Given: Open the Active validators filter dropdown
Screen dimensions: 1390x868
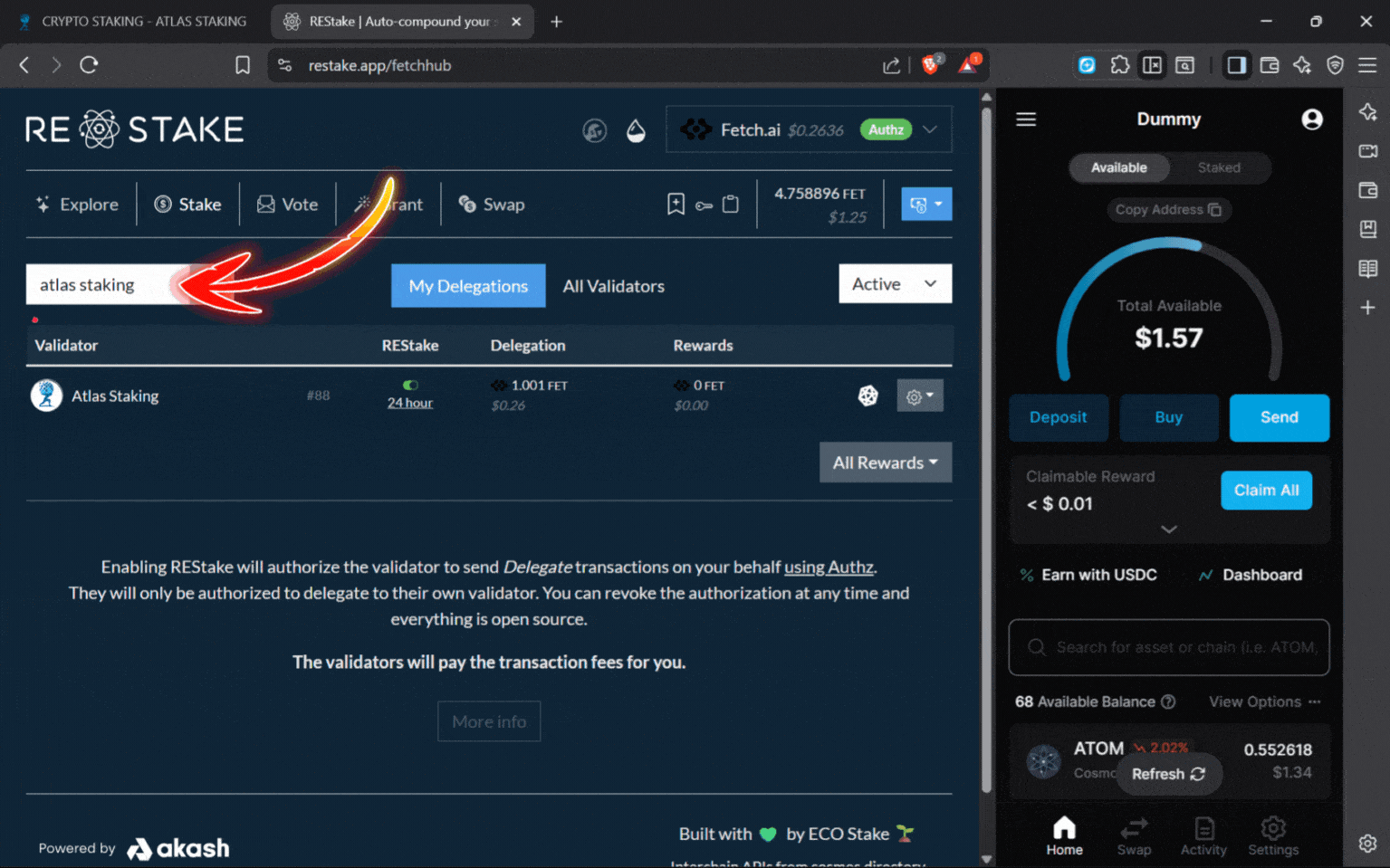Looking at the screenshot, I should point(894,283).
